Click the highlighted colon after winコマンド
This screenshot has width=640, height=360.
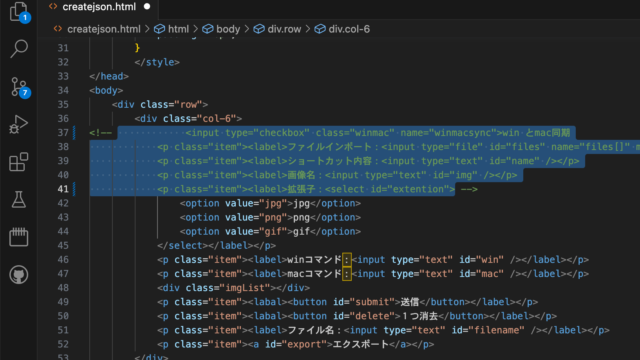pos(347,260)
